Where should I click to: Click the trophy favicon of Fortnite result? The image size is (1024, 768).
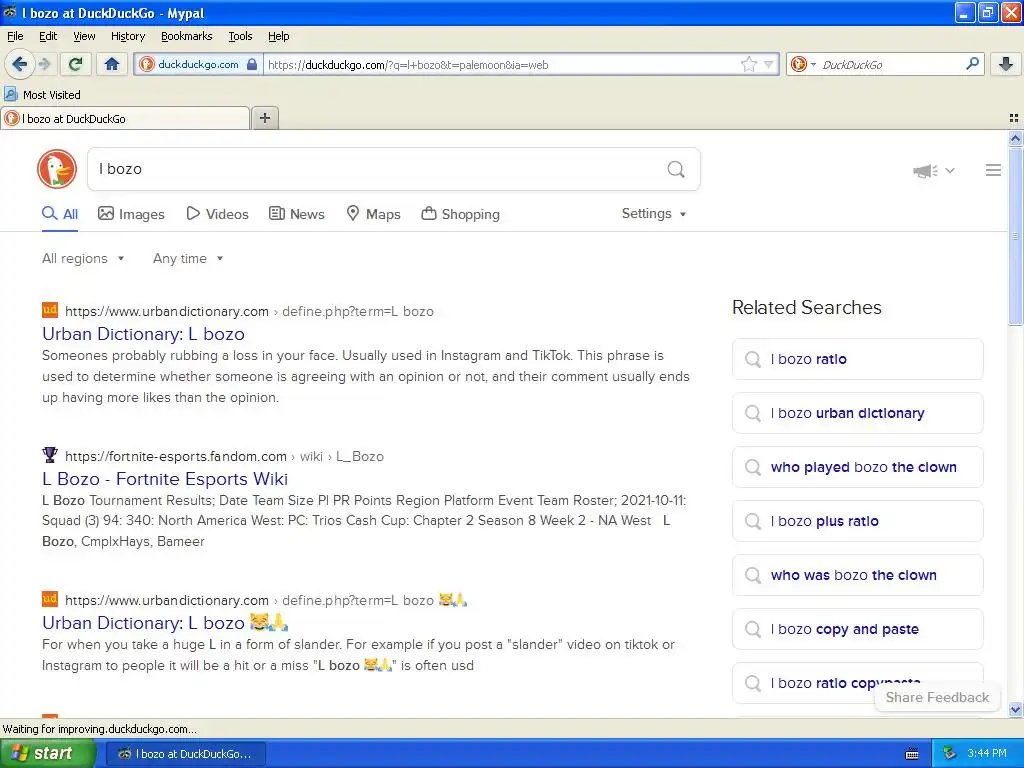[x=50, y=455]
